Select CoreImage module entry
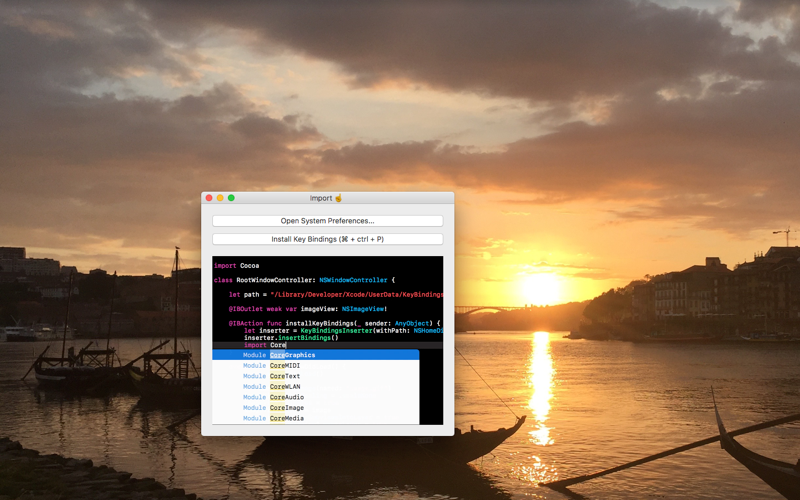 pyautogui.click(x=287, y=408)
